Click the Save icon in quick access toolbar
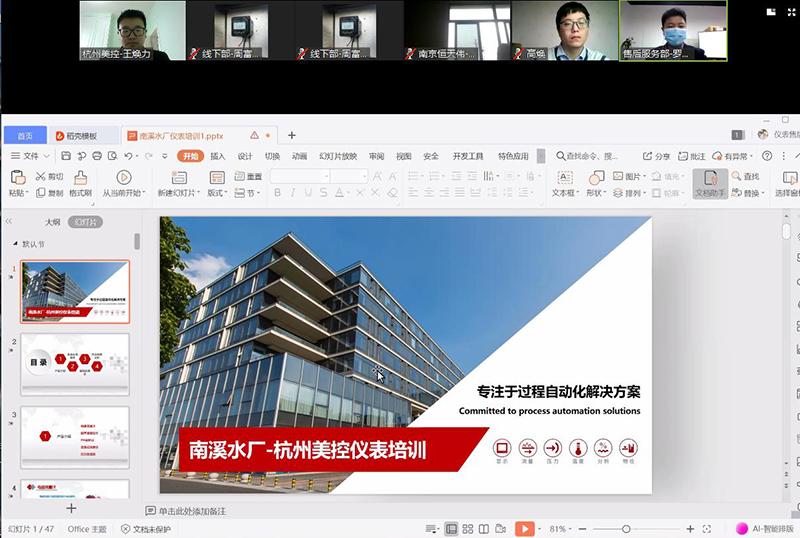The image size is (800, 538). 66,156
